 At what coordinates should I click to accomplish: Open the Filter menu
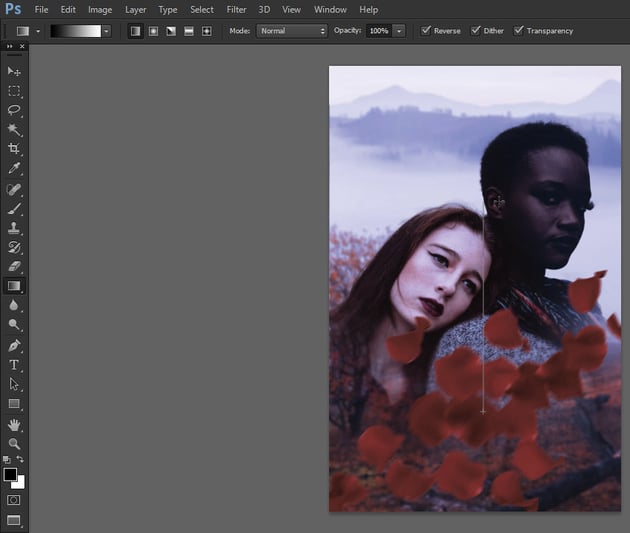[x=236, y=10]
